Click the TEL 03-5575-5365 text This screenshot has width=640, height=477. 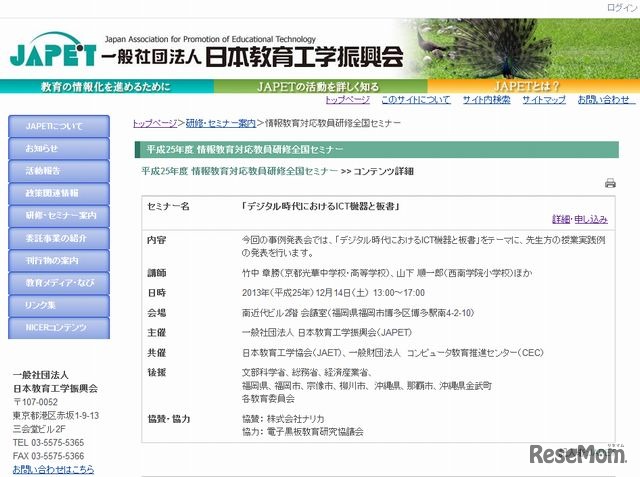point(48,442)
